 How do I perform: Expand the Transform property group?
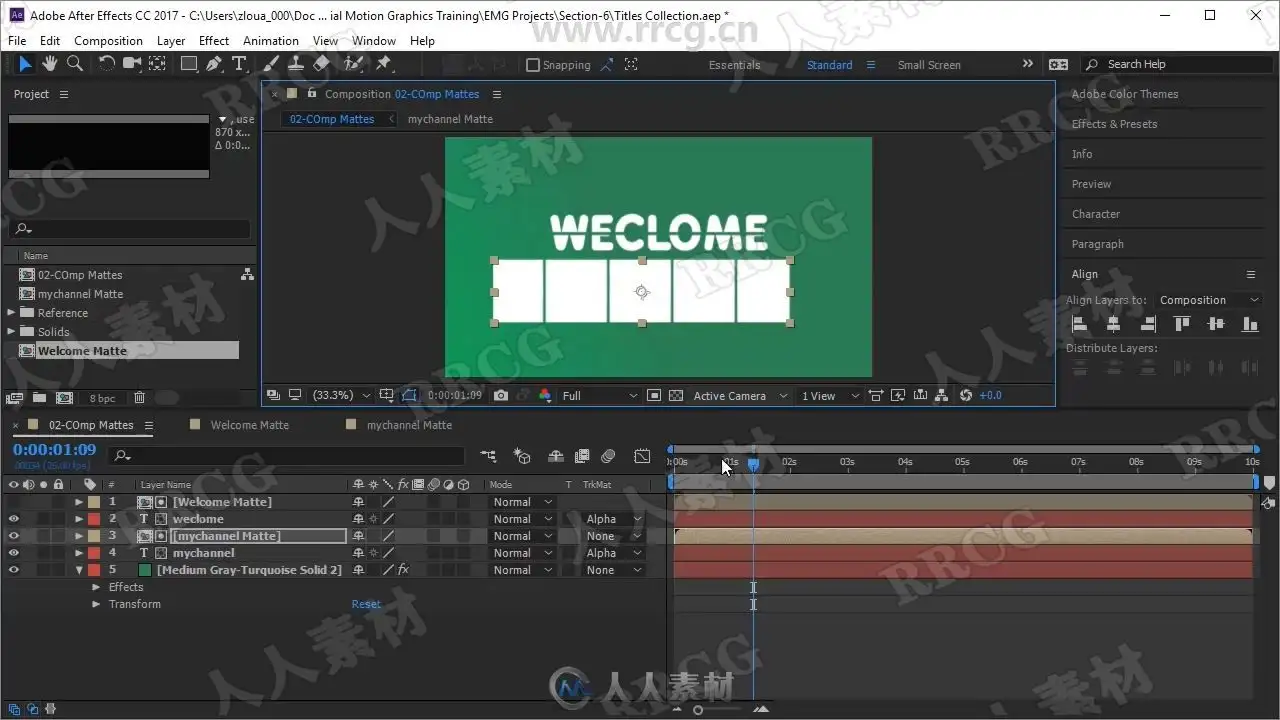click(x=96, y=604)
